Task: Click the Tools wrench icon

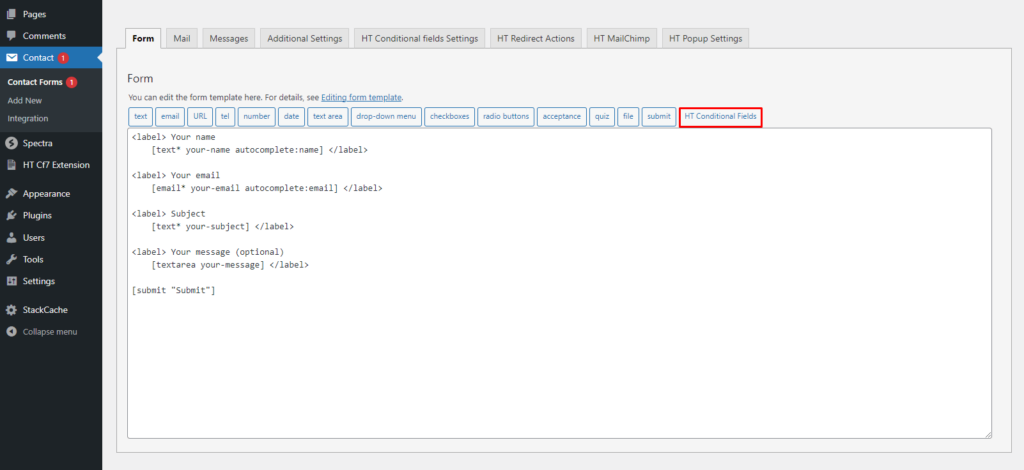Action: 11,259
